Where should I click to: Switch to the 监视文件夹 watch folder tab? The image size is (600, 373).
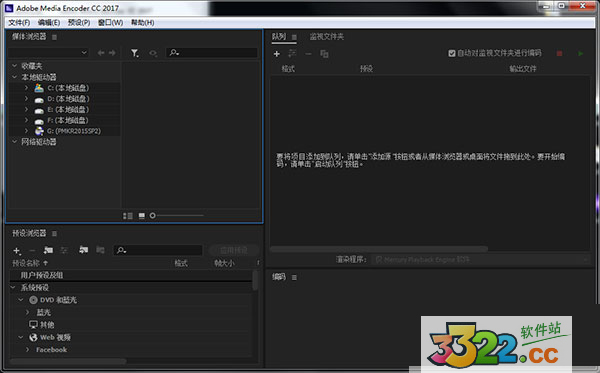pyautogui.click(x=327, y=37)
